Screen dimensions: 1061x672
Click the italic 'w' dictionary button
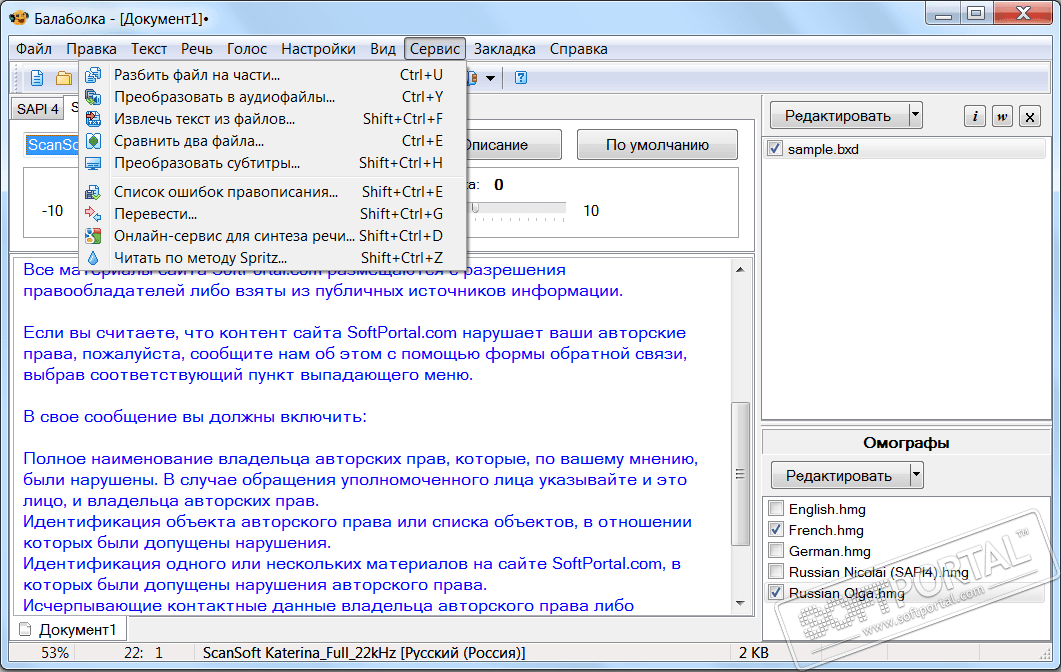point(1002,116)
